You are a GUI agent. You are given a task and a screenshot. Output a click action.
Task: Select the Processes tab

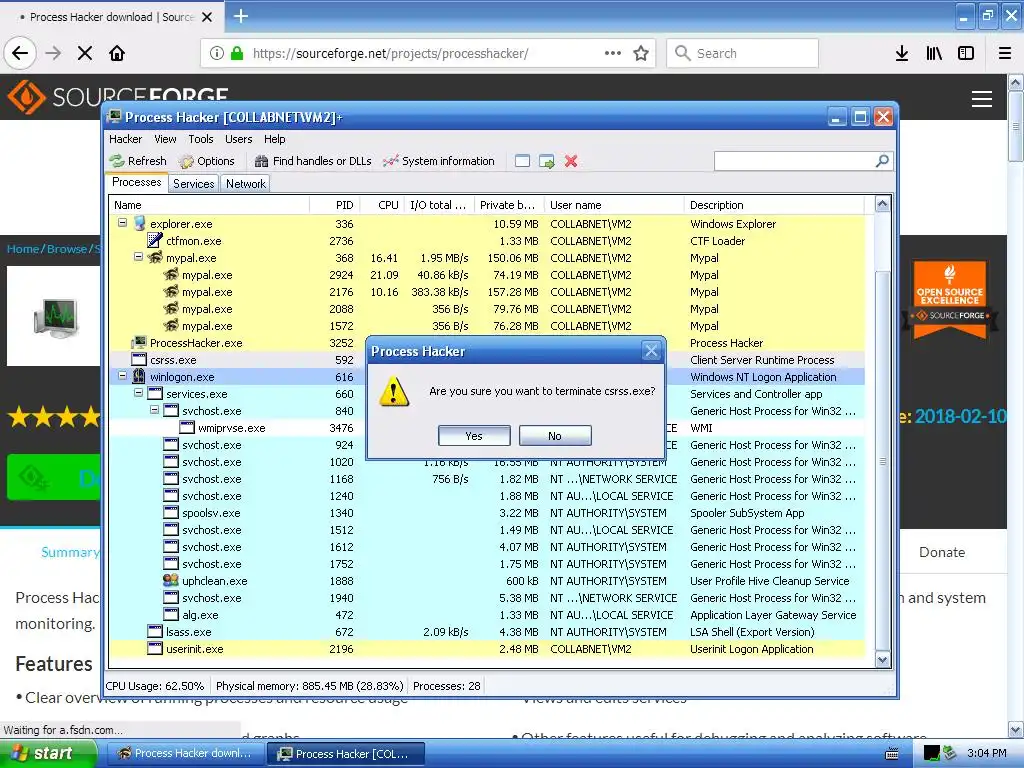(x=136, y=182)
